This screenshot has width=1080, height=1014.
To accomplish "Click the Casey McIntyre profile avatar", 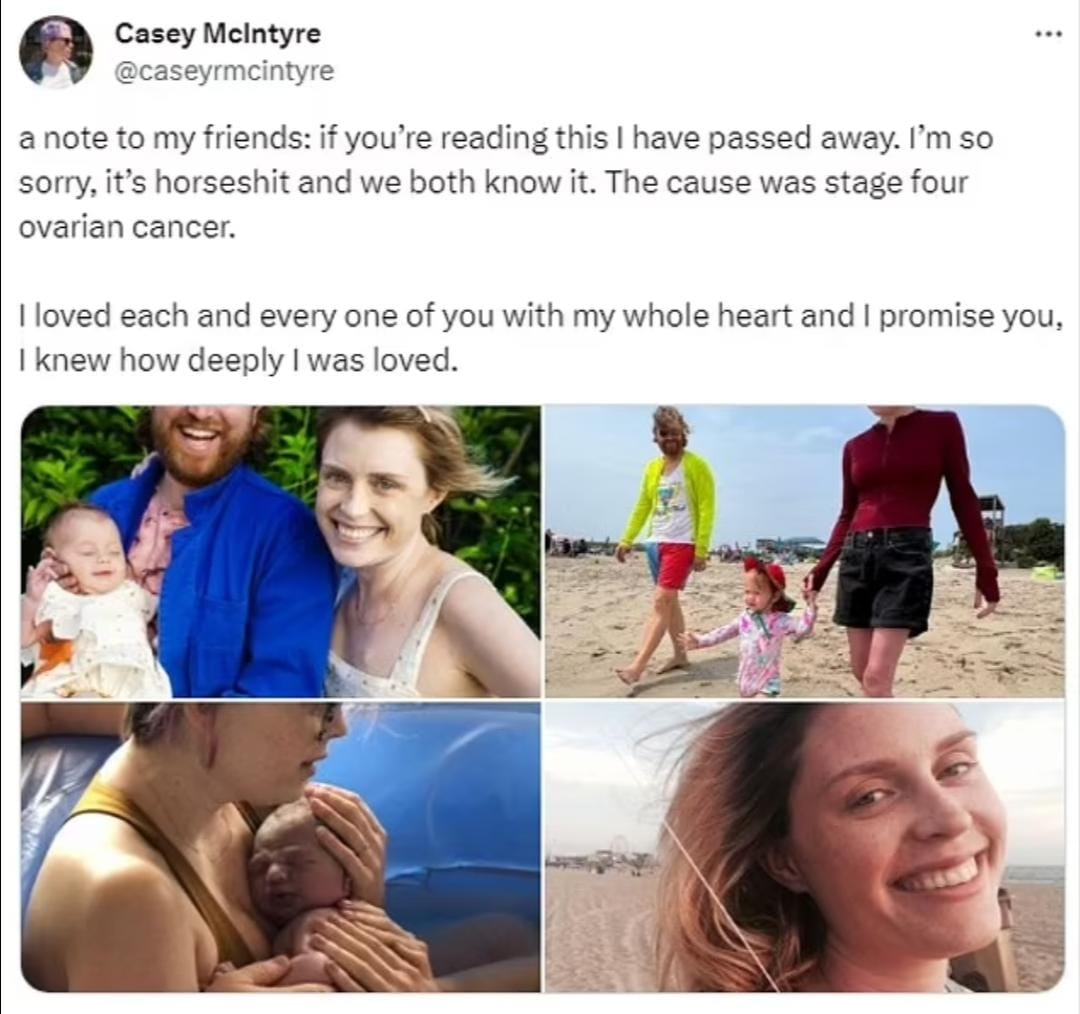I will coord(56,52).
